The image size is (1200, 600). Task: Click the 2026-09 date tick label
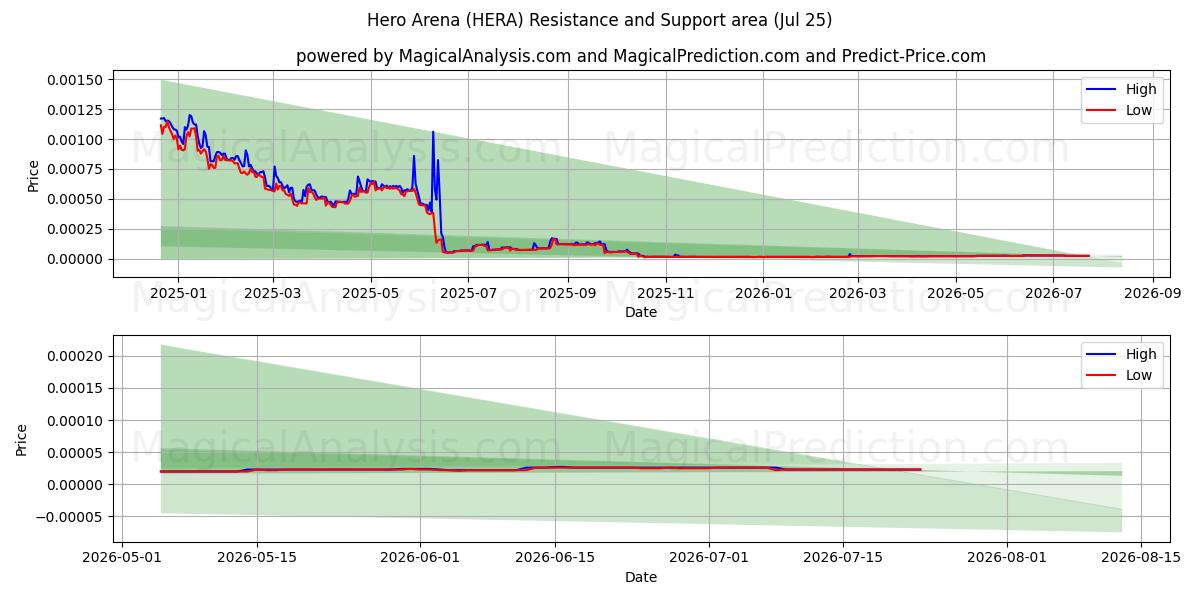click(1153, 294)
